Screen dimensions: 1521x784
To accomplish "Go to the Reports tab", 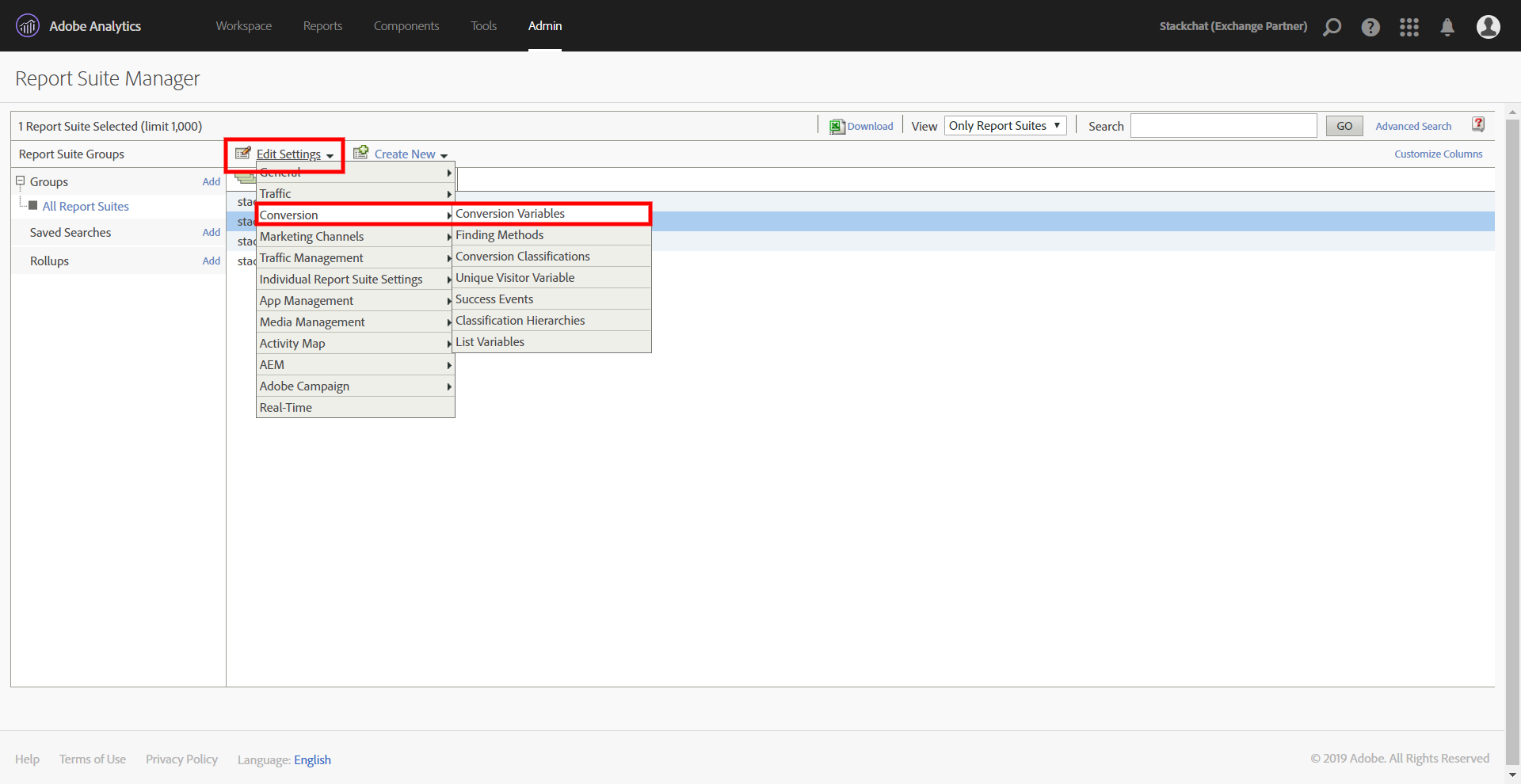I will point(322,26).
